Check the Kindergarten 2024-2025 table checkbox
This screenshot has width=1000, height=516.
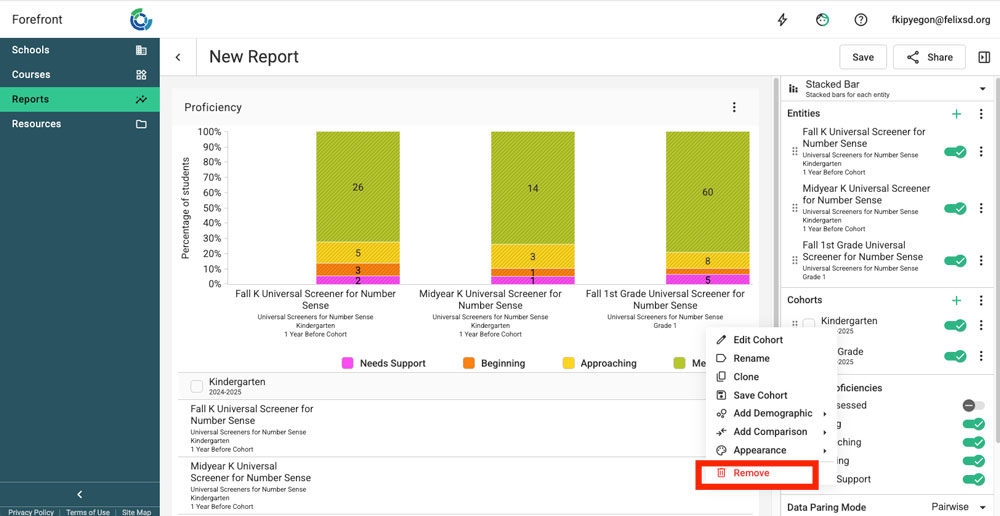pyautogui.click(x=196, y=386)
